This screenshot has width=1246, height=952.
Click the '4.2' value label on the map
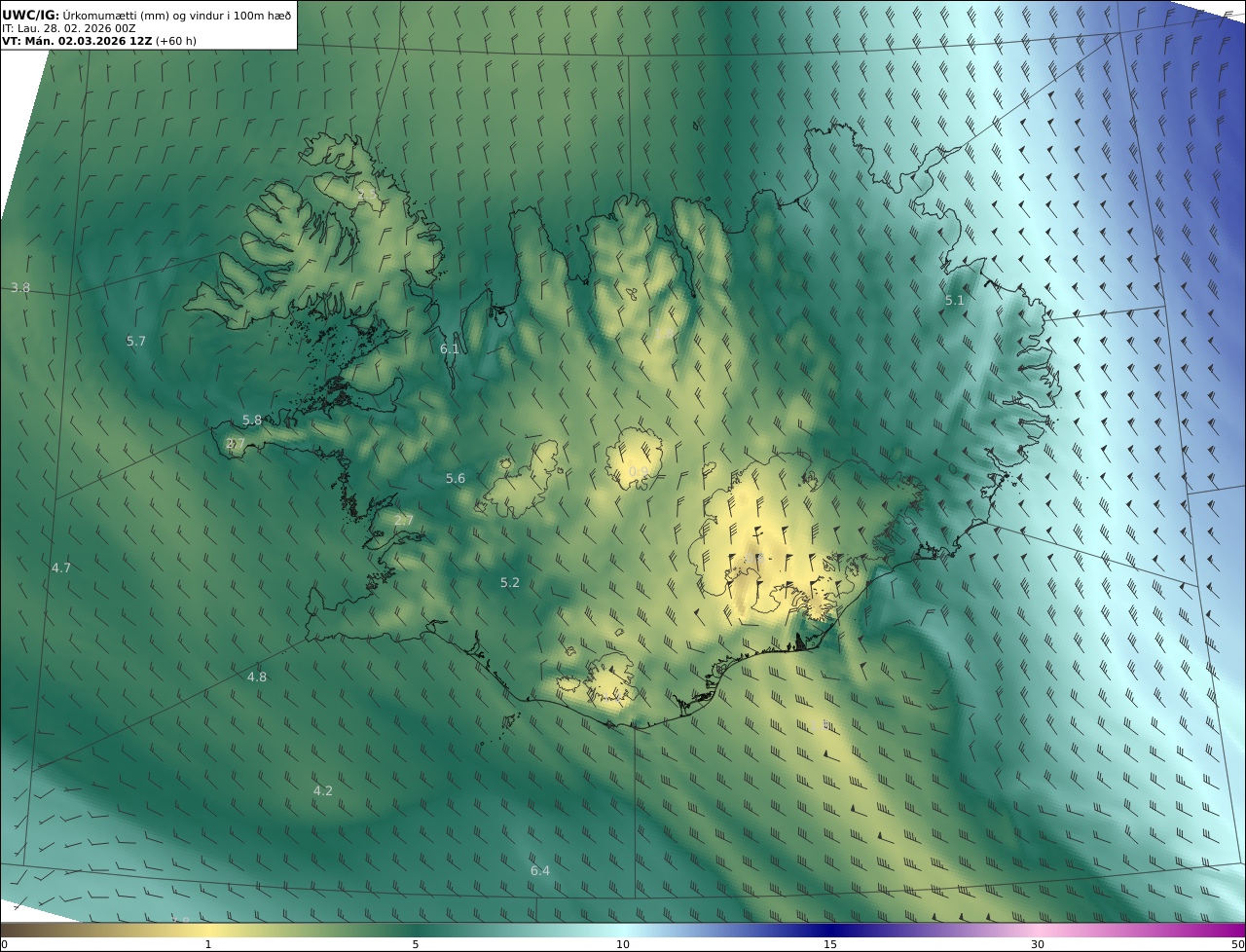pyautogui.click(x=323, y=791)
